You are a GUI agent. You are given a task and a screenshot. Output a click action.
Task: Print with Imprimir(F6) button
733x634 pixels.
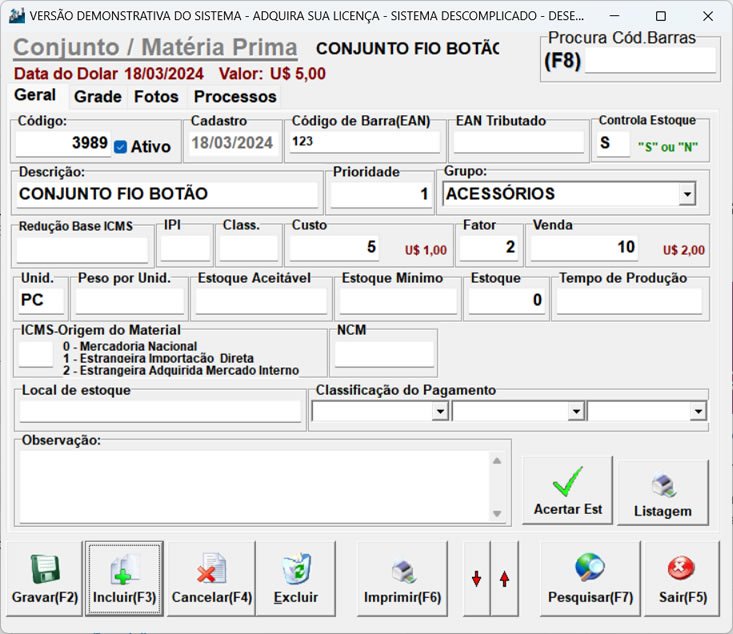click(x=402, y=579)
